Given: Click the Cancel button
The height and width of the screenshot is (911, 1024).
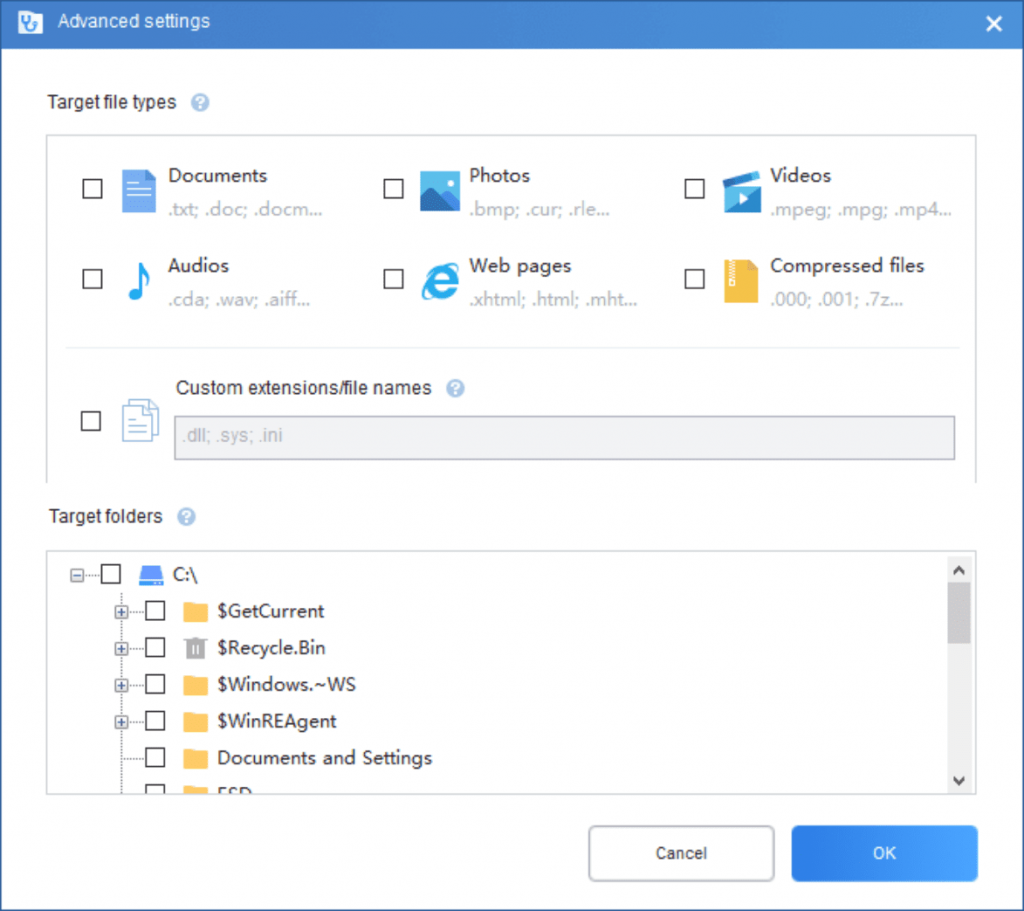Looking at the screenshot, I should click(x=681, y=853).
